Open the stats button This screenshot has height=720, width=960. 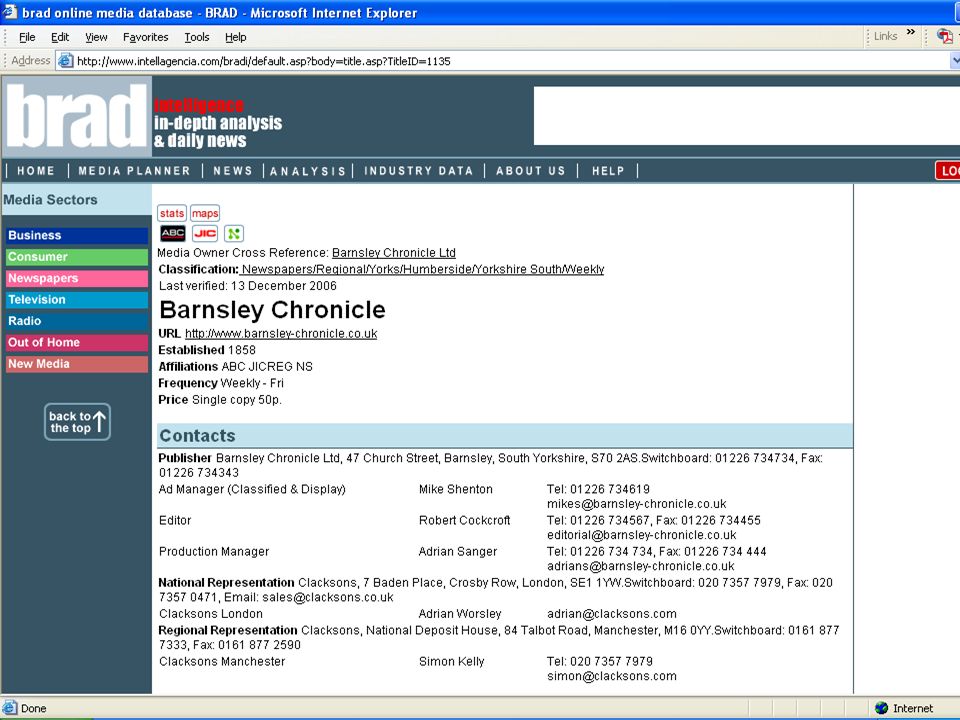[x=172, y=213]
